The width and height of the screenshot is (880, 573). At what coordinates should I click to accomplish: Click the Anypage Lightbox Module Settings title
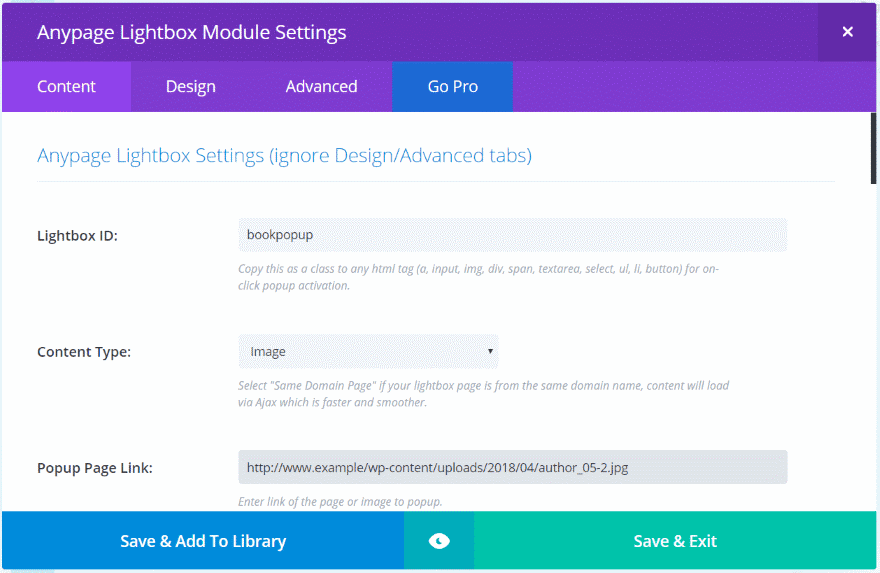click(192, 32)
